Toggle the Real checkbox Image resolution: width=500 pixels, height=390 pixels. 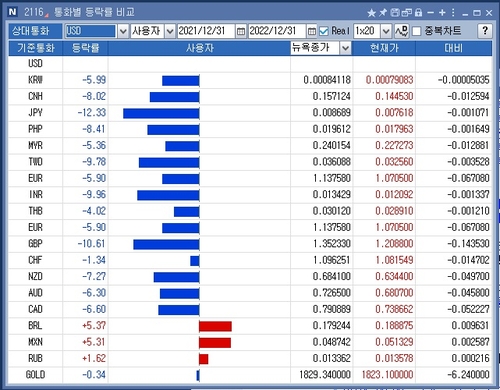pyautogui.click(x=324, y=31)
